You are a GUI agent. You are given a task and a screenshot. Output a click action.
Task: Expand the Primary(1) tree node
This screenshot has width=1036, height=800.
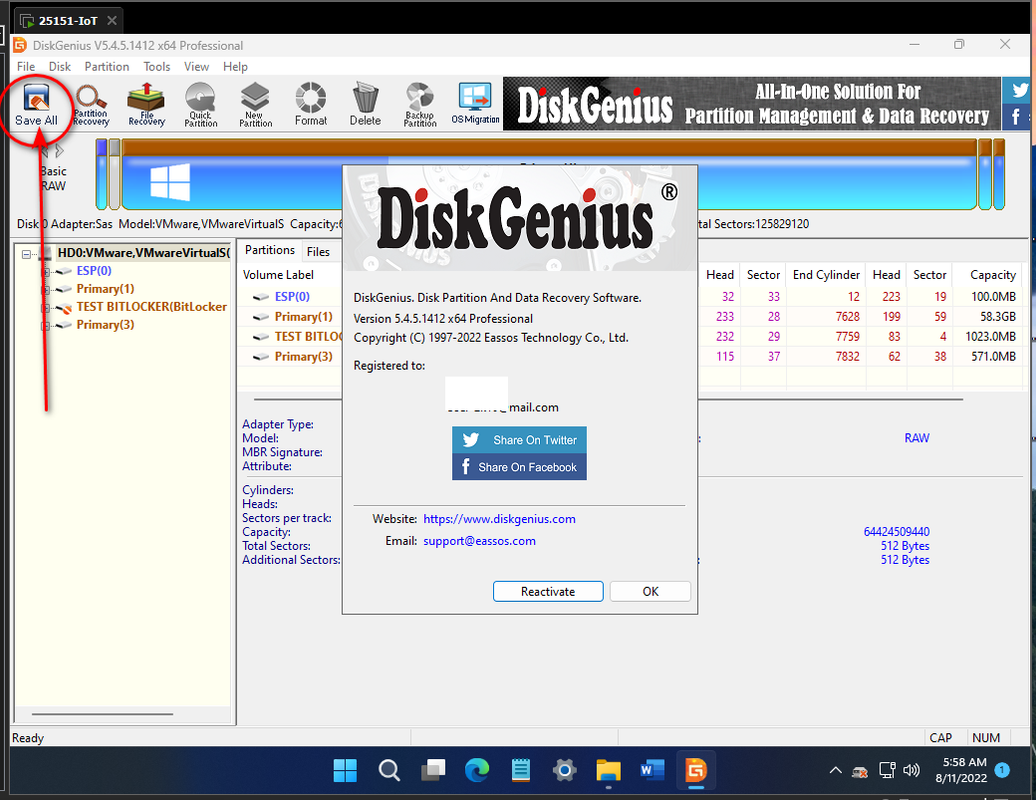click(46, 289)
